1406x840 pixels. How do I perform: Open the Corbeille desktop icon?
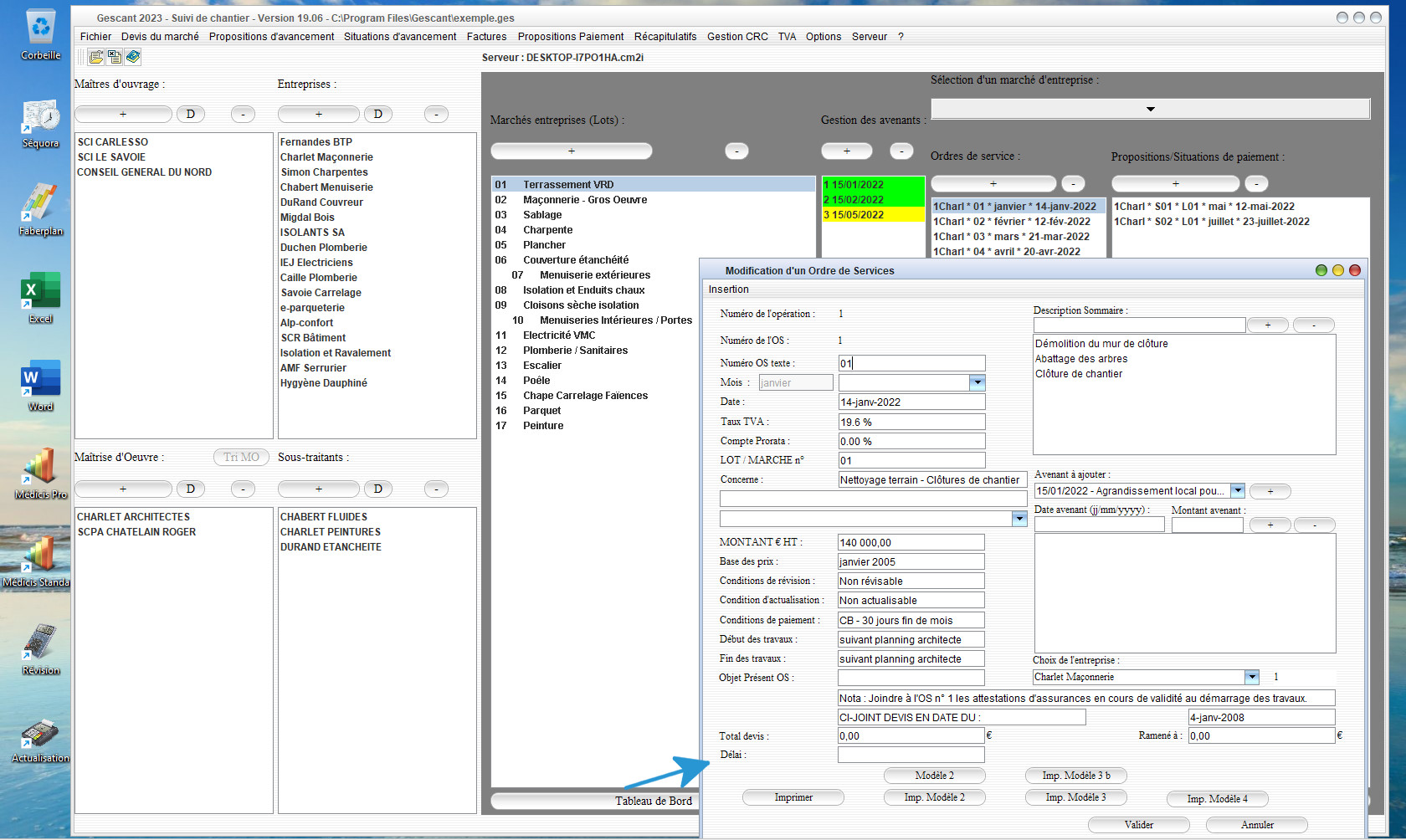coord(40,34)
